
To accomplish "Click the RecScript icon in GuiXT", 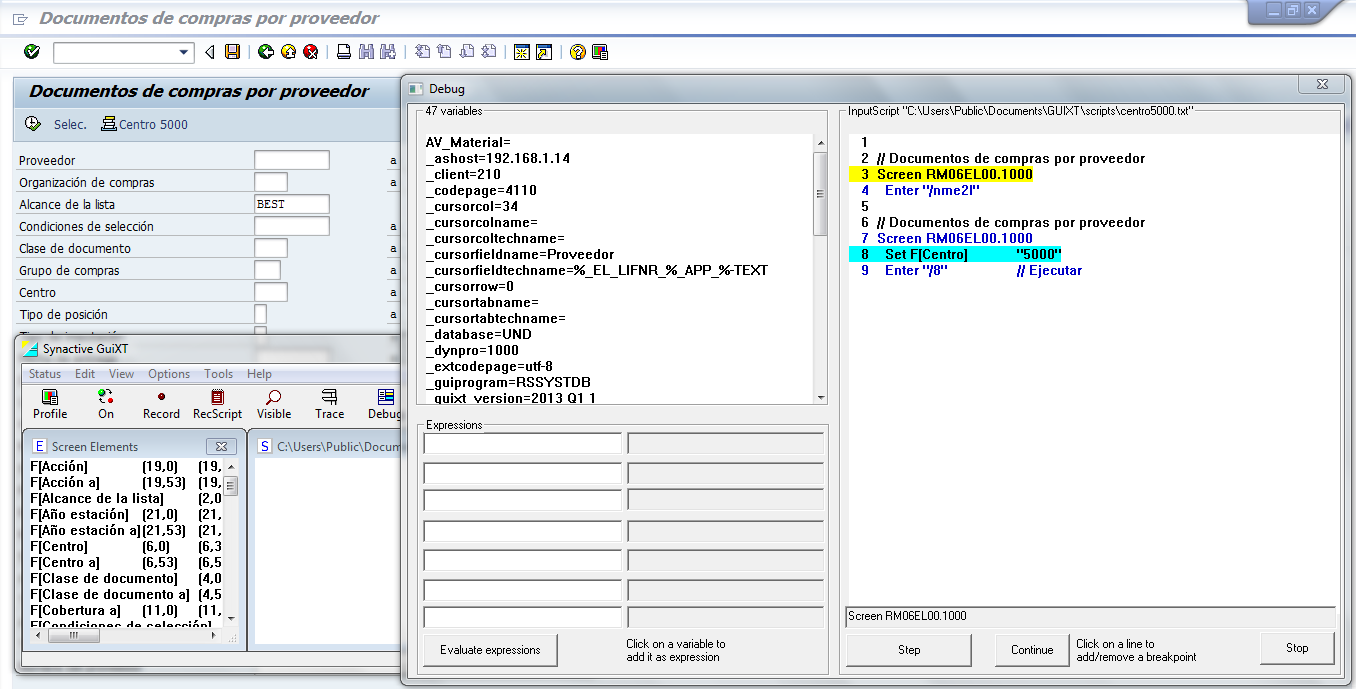I will pos(217,404).
